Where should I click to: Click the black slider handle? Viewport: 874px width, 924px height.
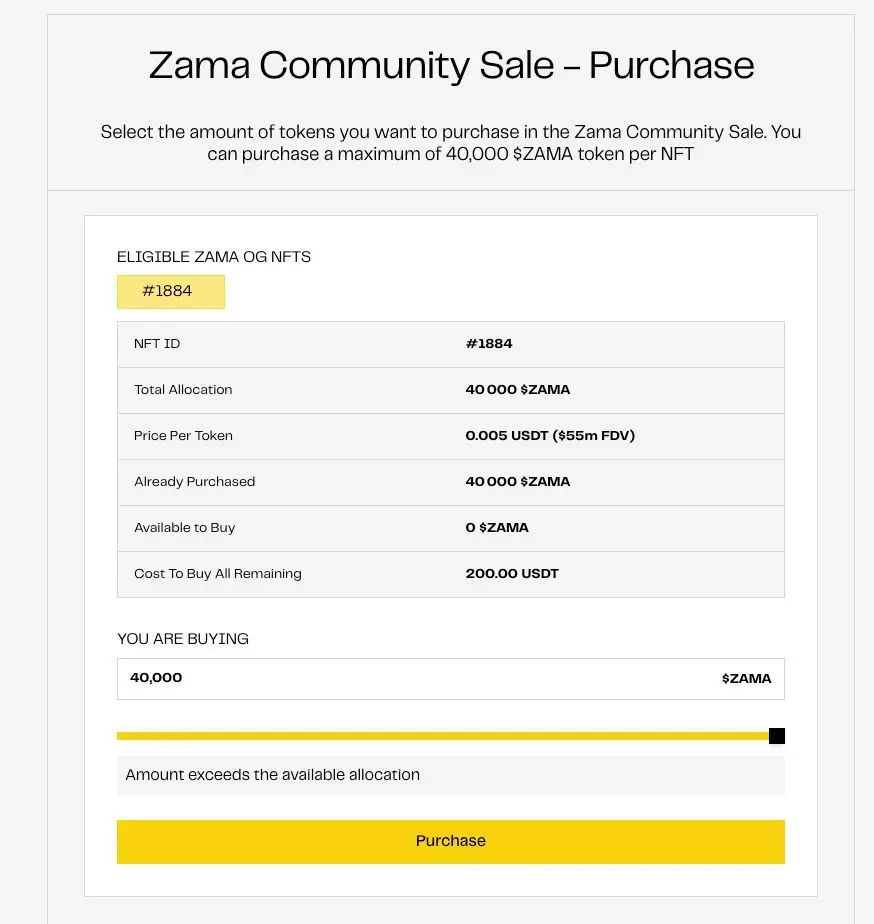777,736
